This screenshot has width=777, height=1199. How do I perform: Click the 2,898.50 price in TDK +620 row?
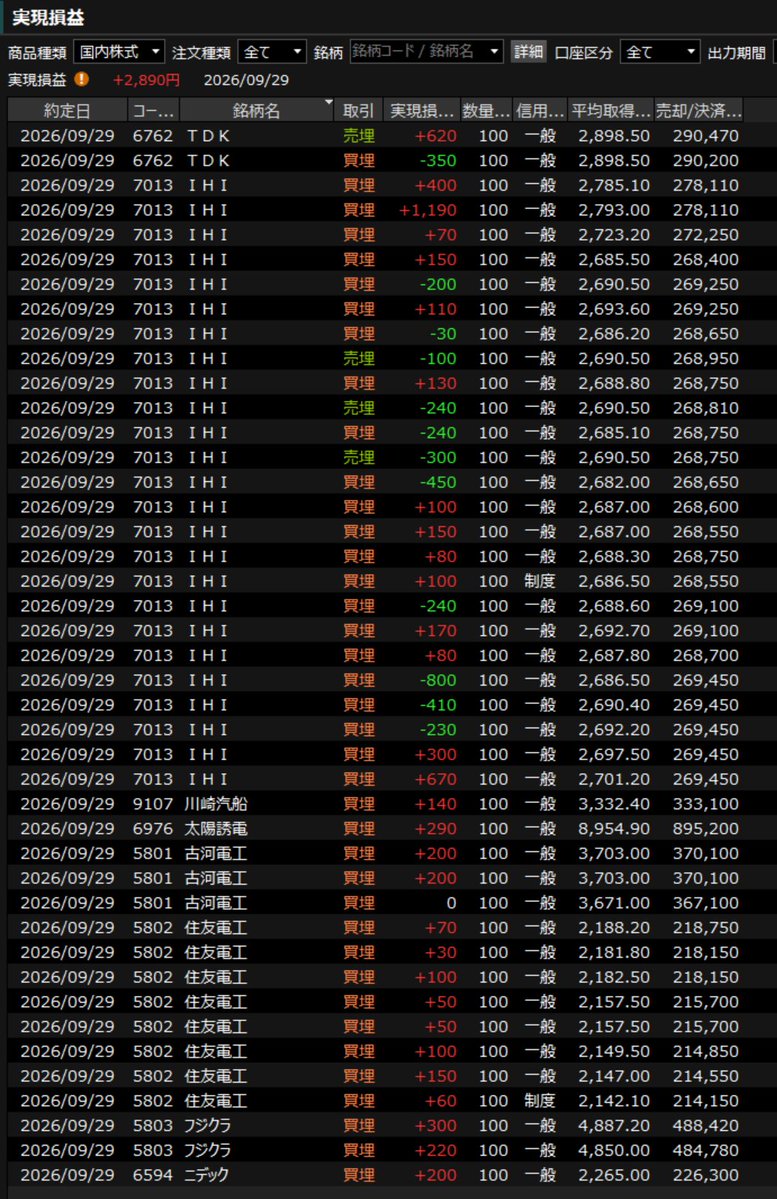(x=614, y=135)
